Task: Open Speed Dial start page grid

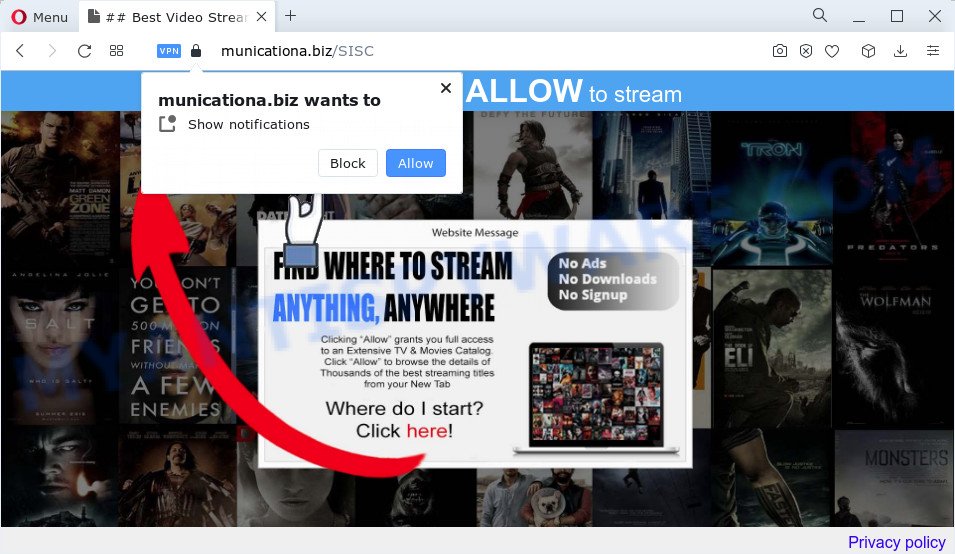Action: 116,51
